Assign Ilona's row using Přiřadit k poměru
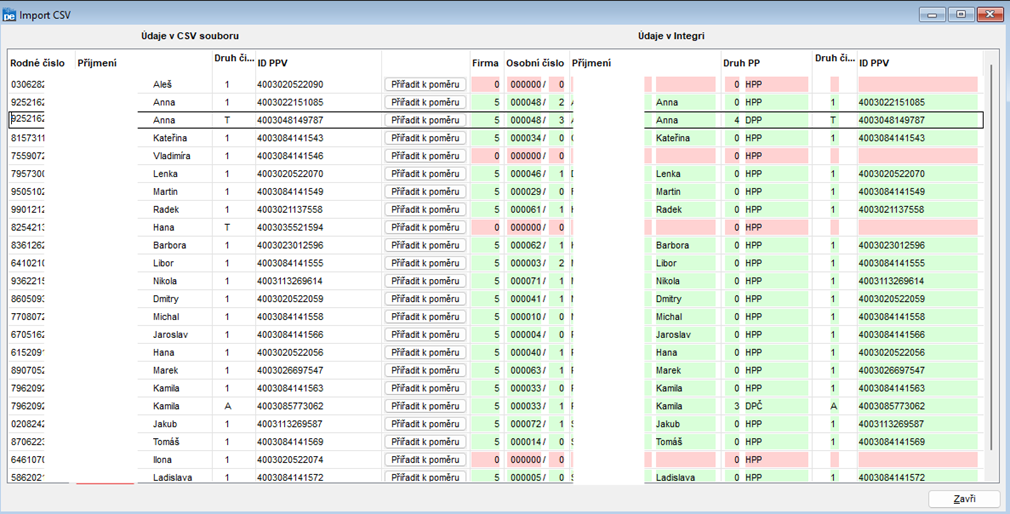Viewport: 1010px width, 514px height. click(x=424, y=460)
